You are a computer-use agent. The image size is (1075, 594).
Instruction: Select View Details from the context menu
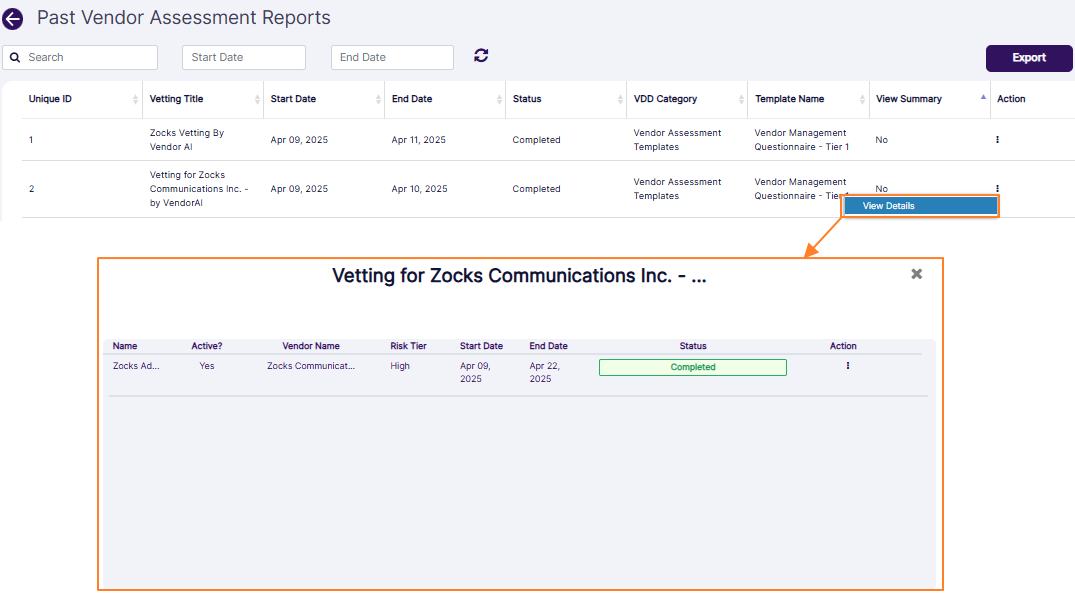[x=920, y=205]
